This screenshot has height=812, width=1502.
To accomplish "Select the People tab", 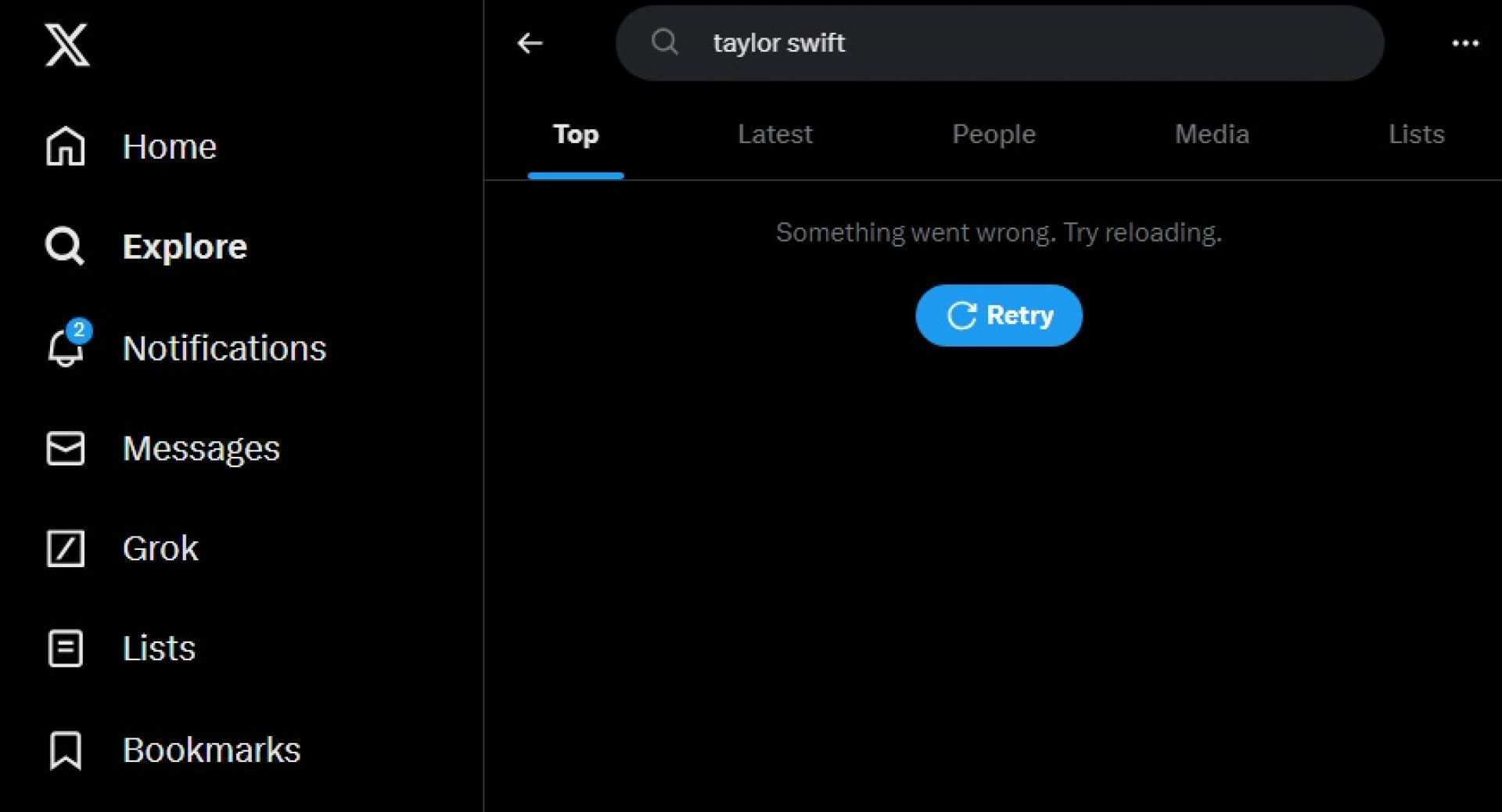I will [994, 135].
